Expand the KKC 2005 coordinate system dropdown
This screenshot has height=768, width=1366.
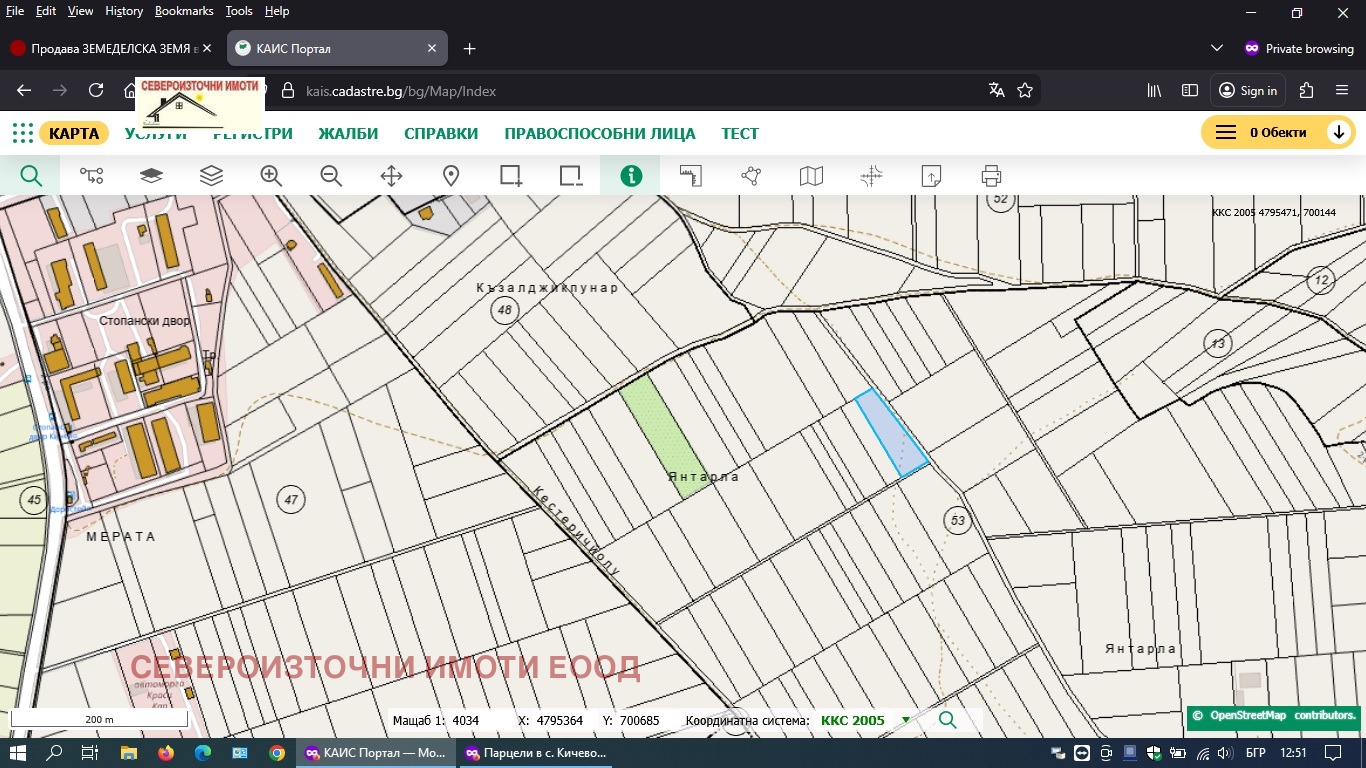[906, 720]
